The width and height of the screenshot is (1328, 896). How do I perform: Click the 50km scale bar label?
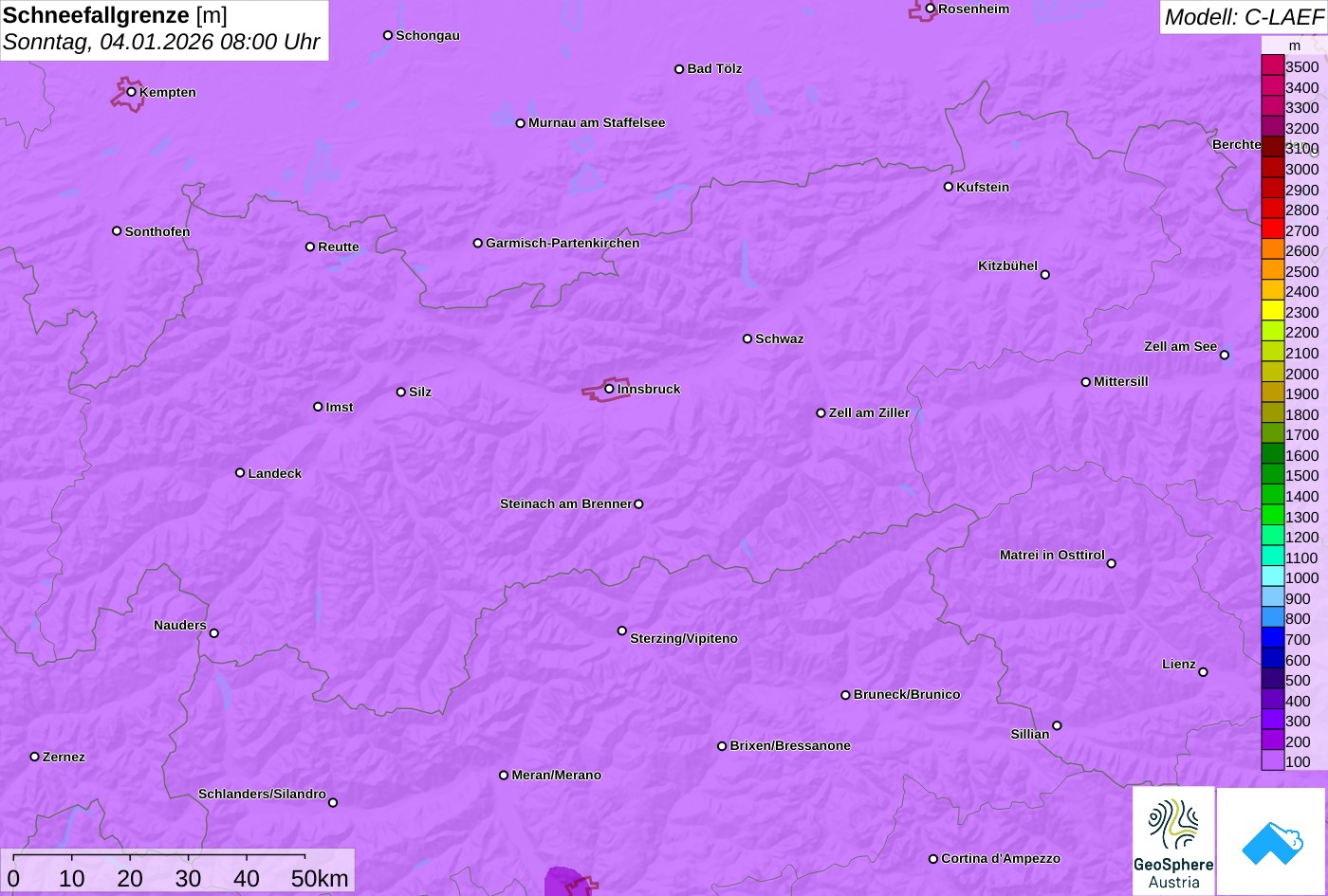(x=320, y=879)
